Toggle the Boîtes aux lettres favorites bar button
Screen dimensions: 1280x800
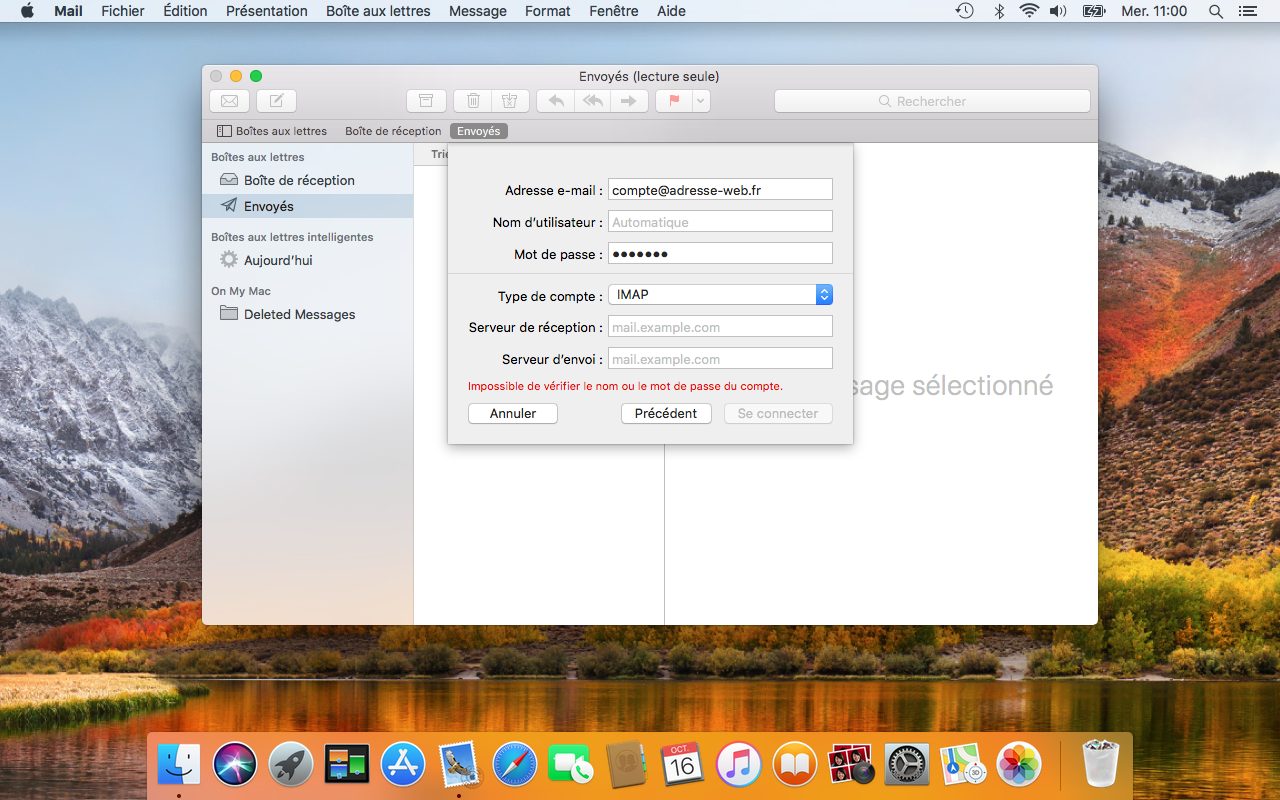[272, 131]
